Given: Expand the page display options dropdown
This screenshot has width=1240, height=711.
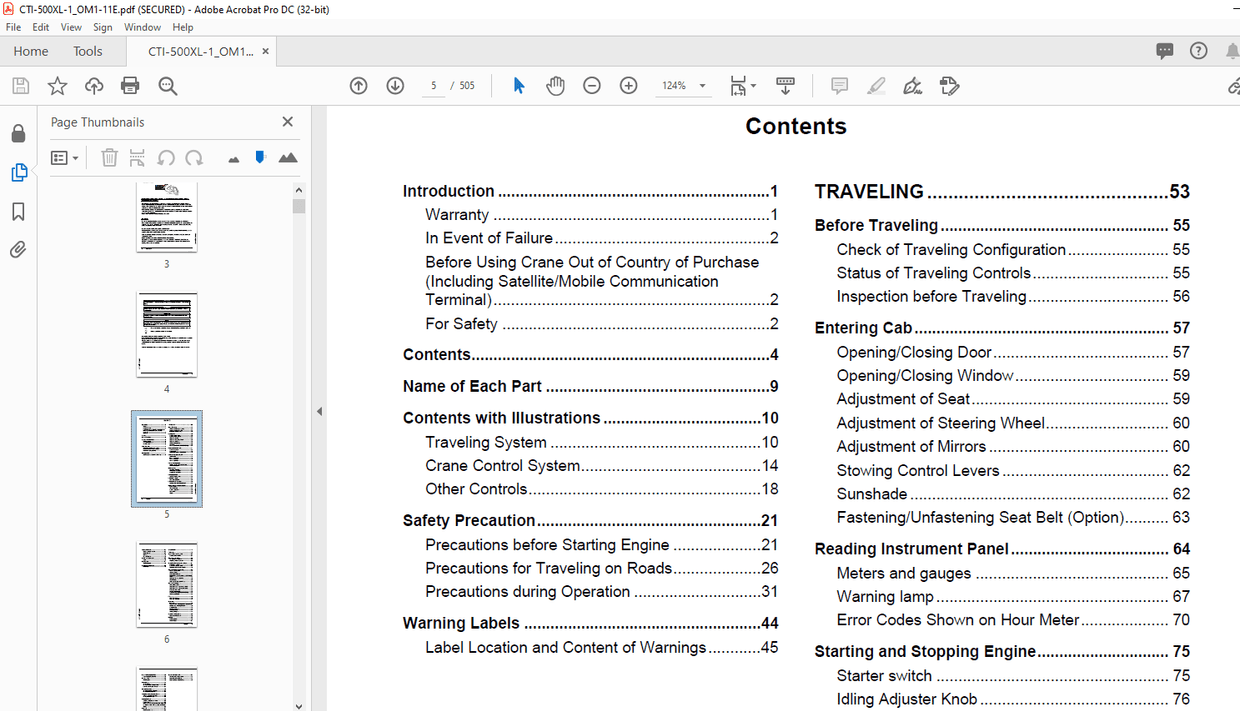Looking at the screenshot, I should click(x=753, y=85).
